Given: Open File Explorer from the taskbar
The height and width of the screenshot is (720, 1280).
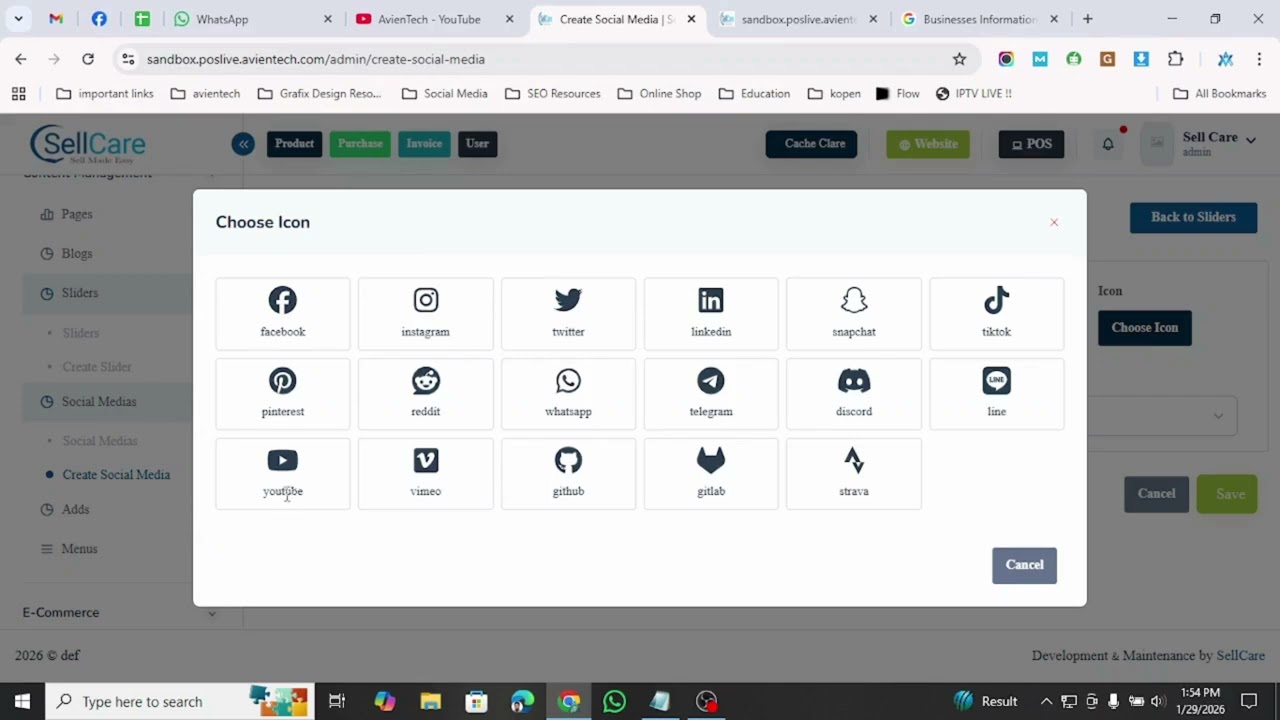Looking at the screenshot, I should pos(430,702).
